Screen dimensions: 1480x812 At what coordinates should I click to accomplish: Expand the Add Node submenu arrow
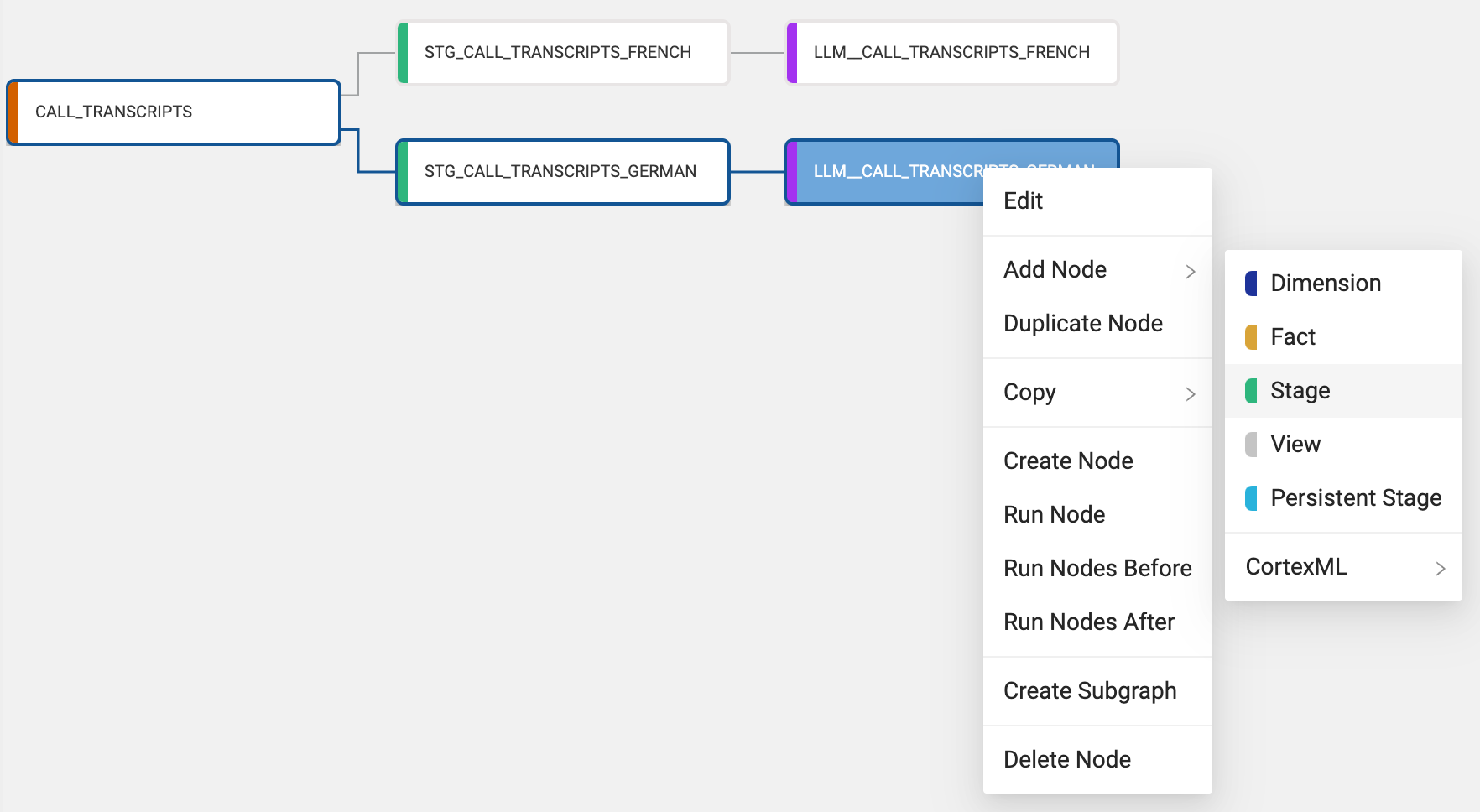(x=1190, y=271)
